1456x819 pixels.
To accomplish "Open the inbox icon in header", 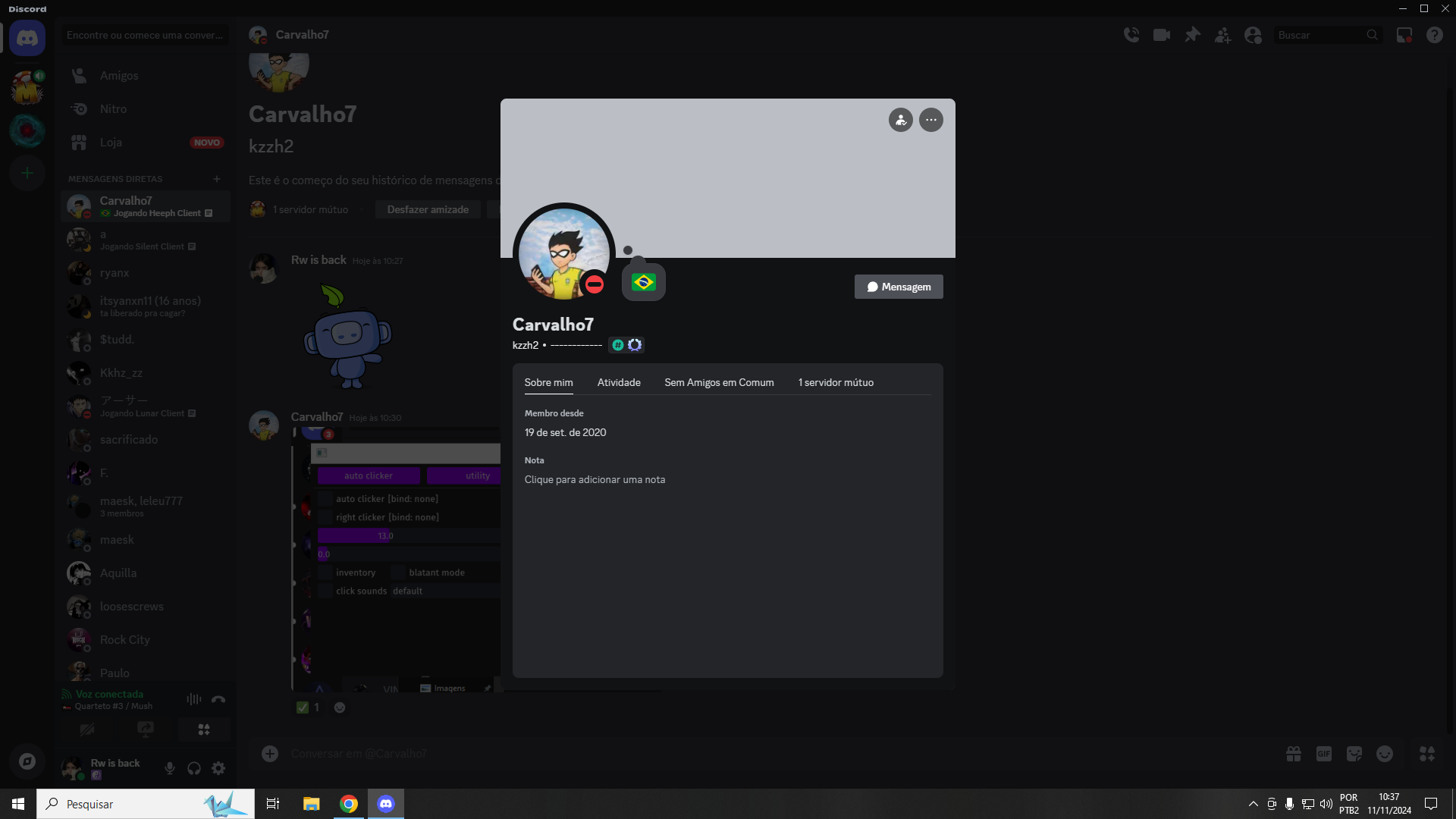I will point(1404,35).
